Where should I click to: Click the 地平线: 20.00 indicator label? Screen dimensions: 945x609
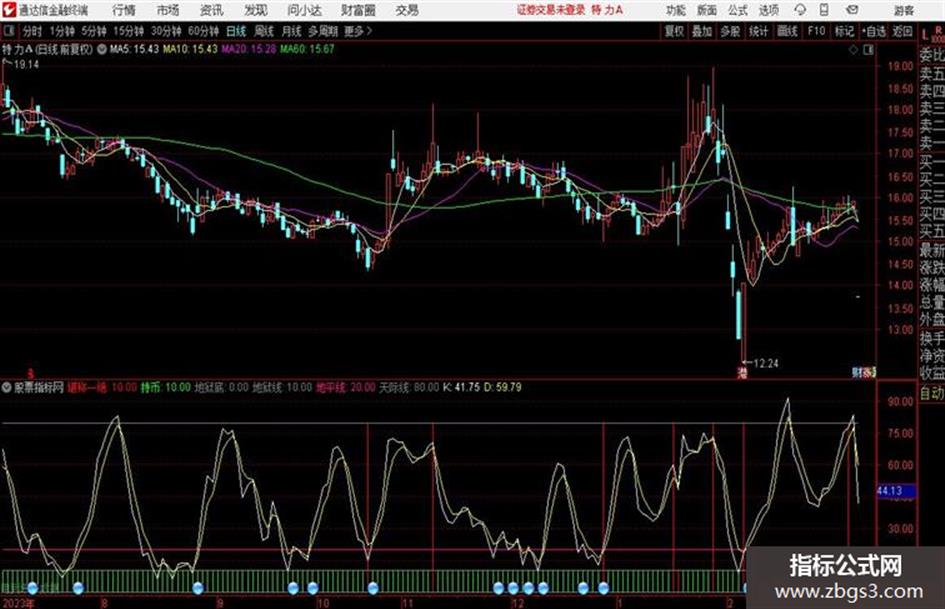[x=345, y=387]
